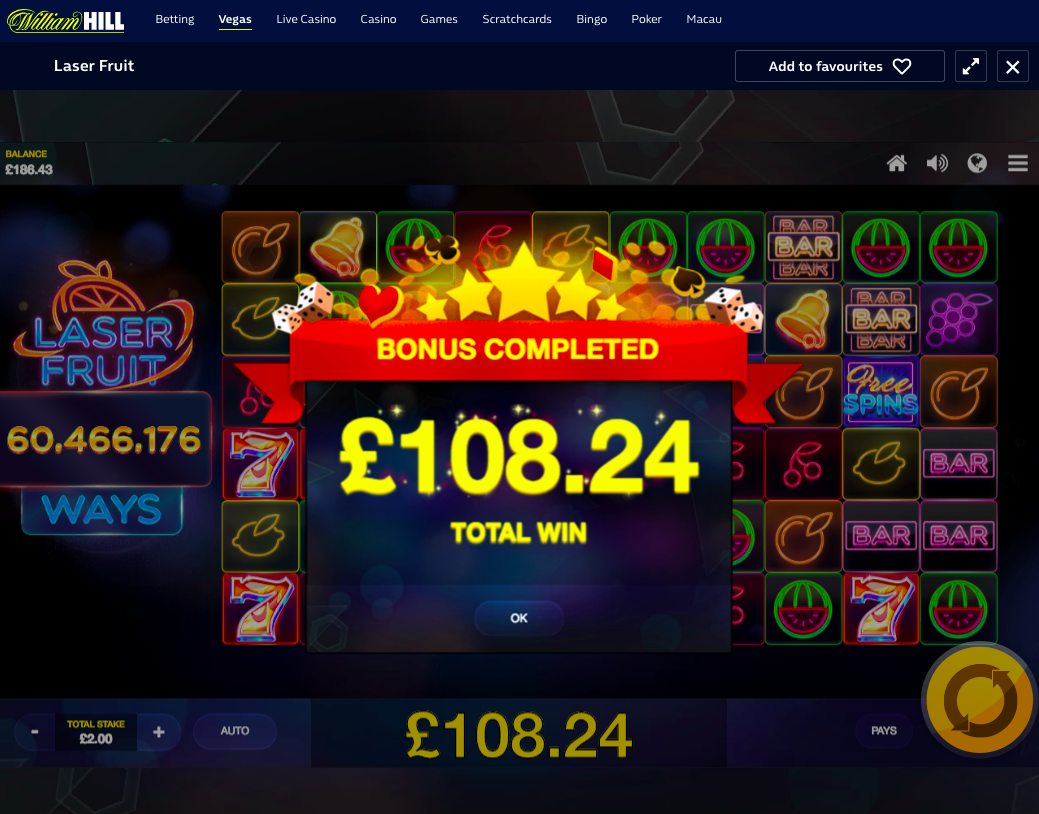Click the home icon in game bar
The image size is (1039, 814).
pos(897,163)
